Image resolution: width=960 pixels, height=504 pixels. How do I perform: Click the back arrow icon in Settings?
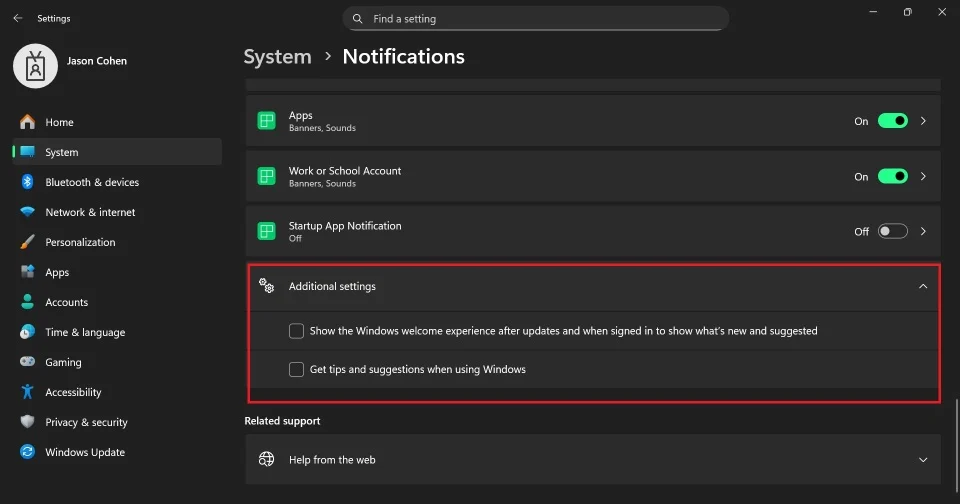point(18,18)
